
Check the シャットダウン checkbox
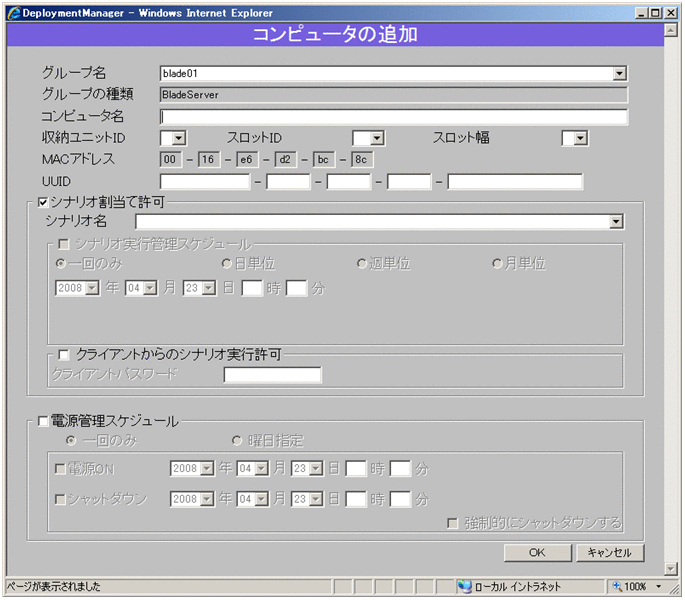click(x=60, y=499)
